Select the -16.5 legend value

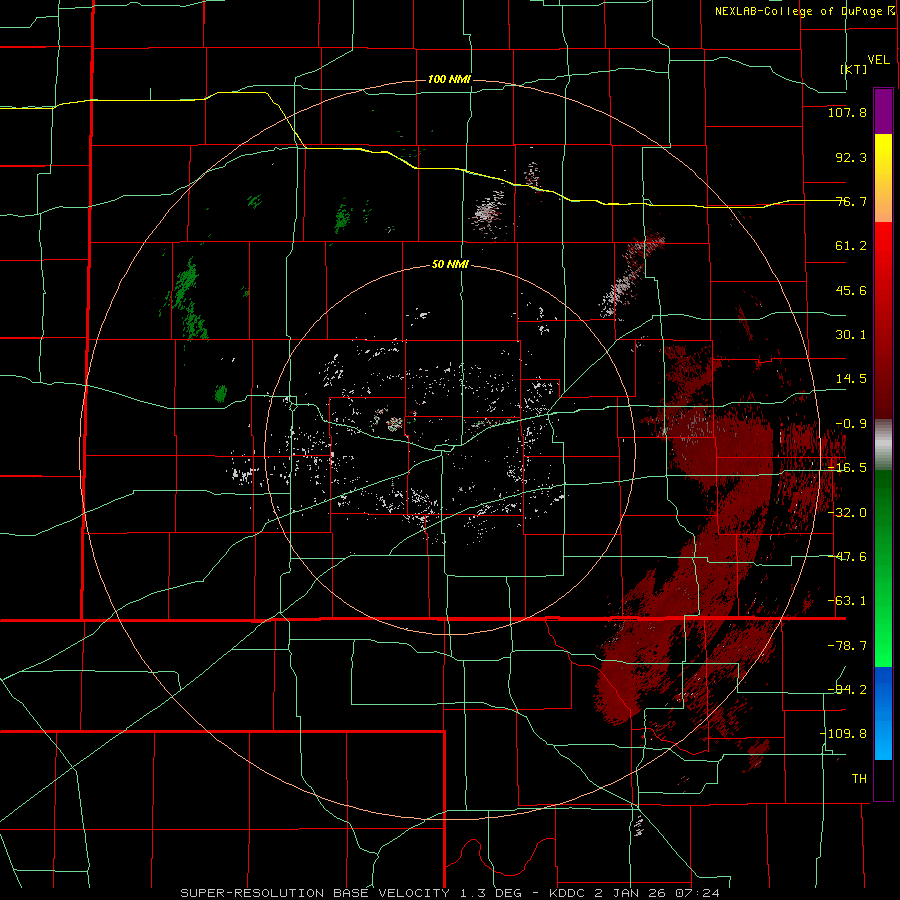[x=847, y=468]
